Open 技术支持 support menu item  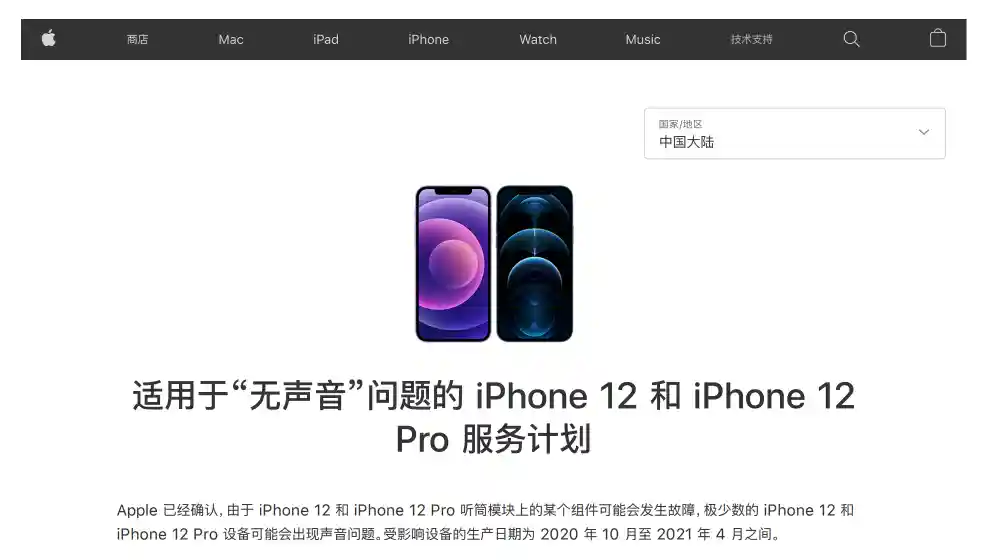(751, 39)
